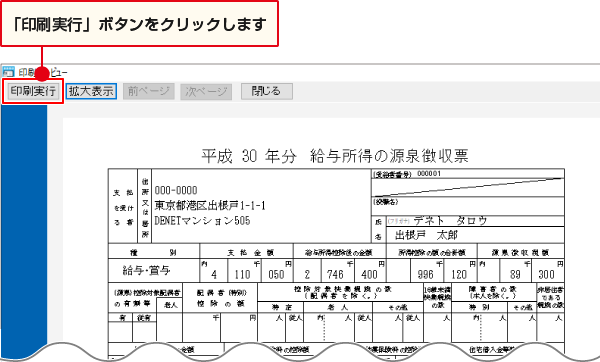The image size is (600, 362).
Task: Click the address 東京都港区出根戸1-1-1
Action: coord(210,205)
